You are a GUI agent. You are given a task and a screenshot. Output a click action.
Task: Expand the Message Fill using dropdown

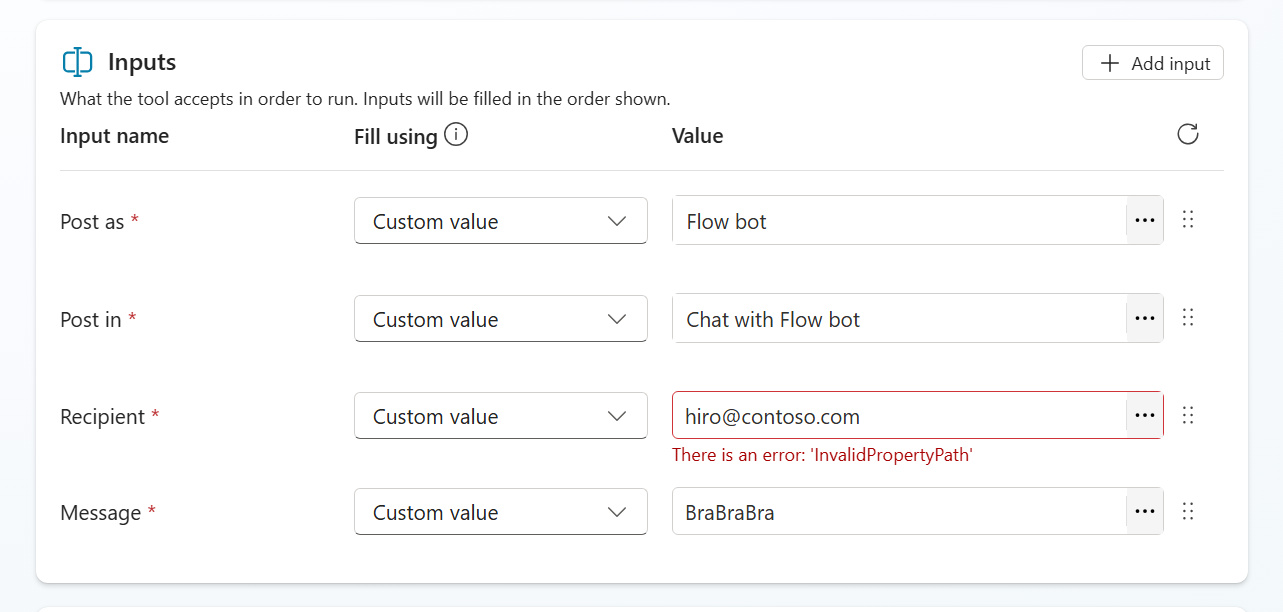tap(500, 512)
